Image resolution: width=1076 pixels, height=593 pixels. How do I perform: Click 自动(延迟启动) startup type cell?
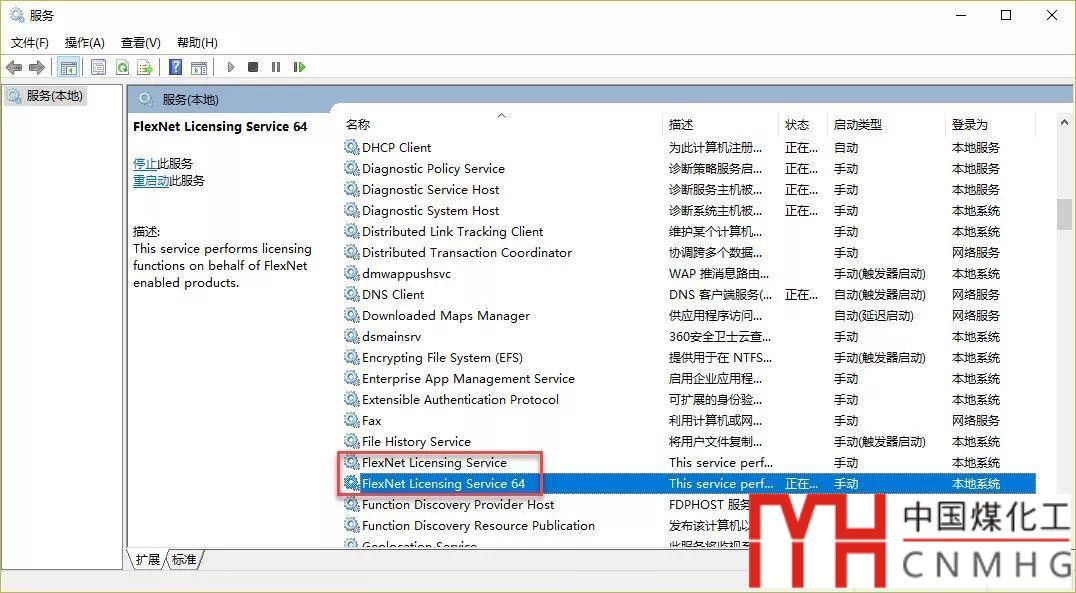point(874,316)
